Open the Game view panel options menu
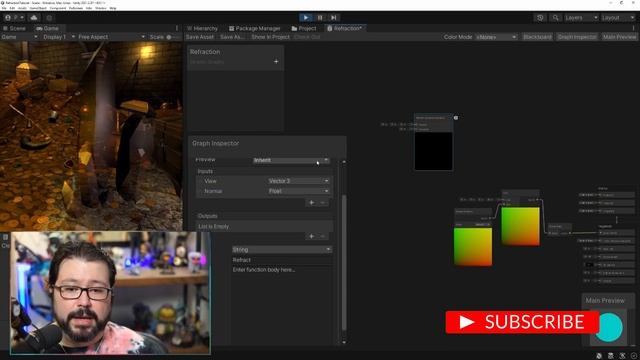 177,28
